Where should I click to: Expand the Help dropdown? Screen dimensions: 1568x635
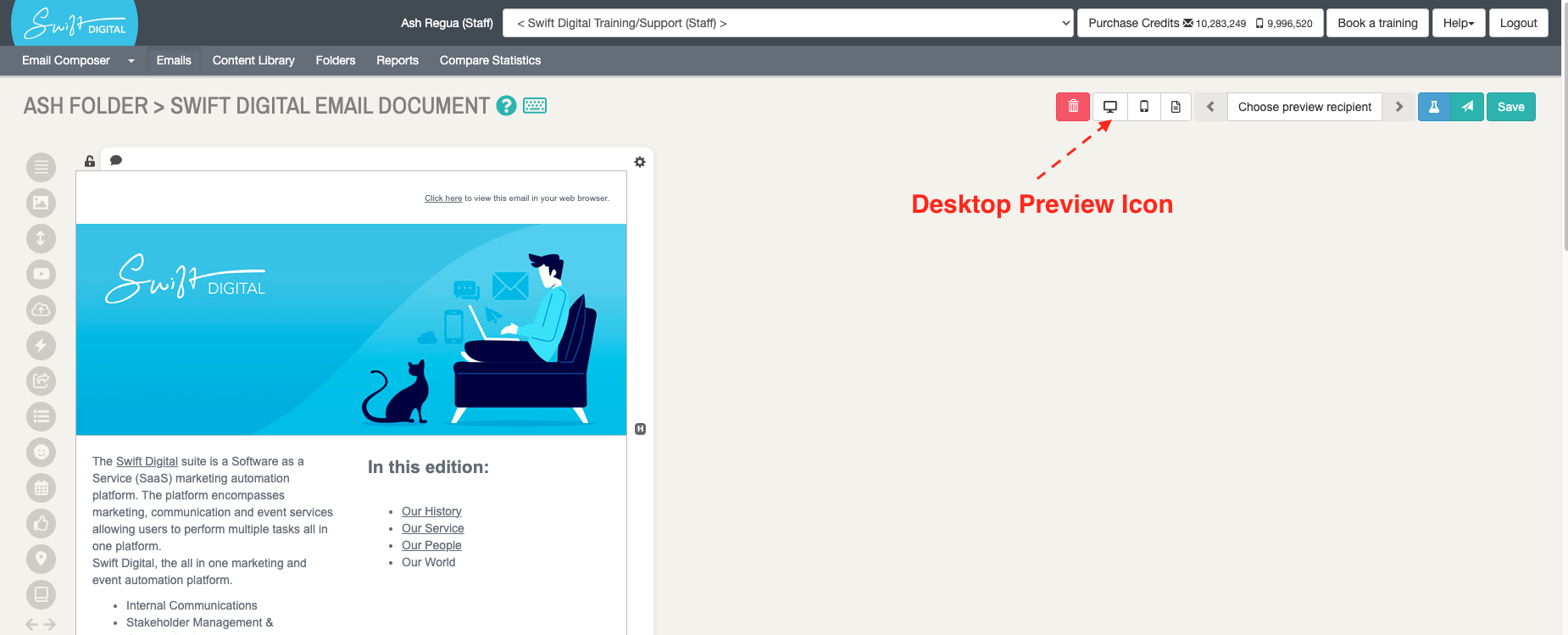pos(1459,23)
